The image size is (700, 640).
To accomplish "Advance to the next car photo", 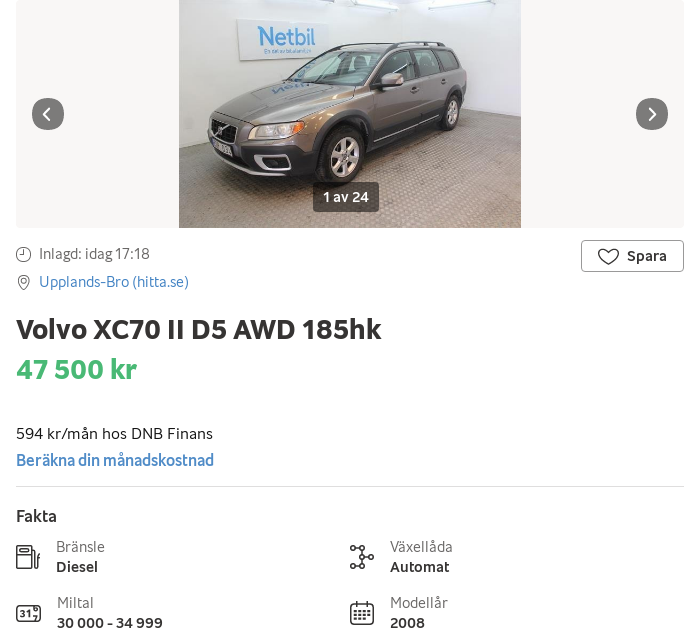I will coord(652,114).
